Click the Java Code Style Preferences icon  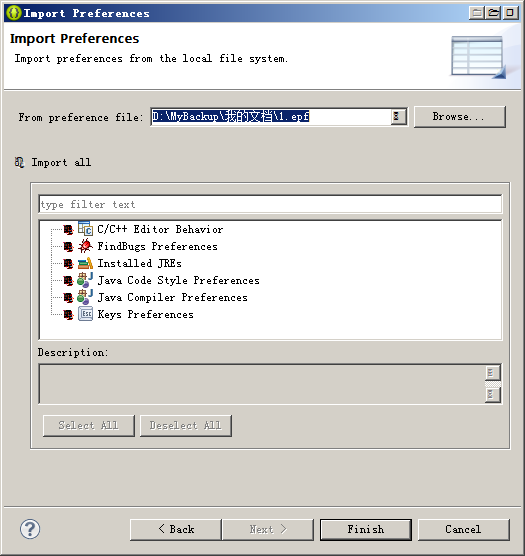click(85, 280)
